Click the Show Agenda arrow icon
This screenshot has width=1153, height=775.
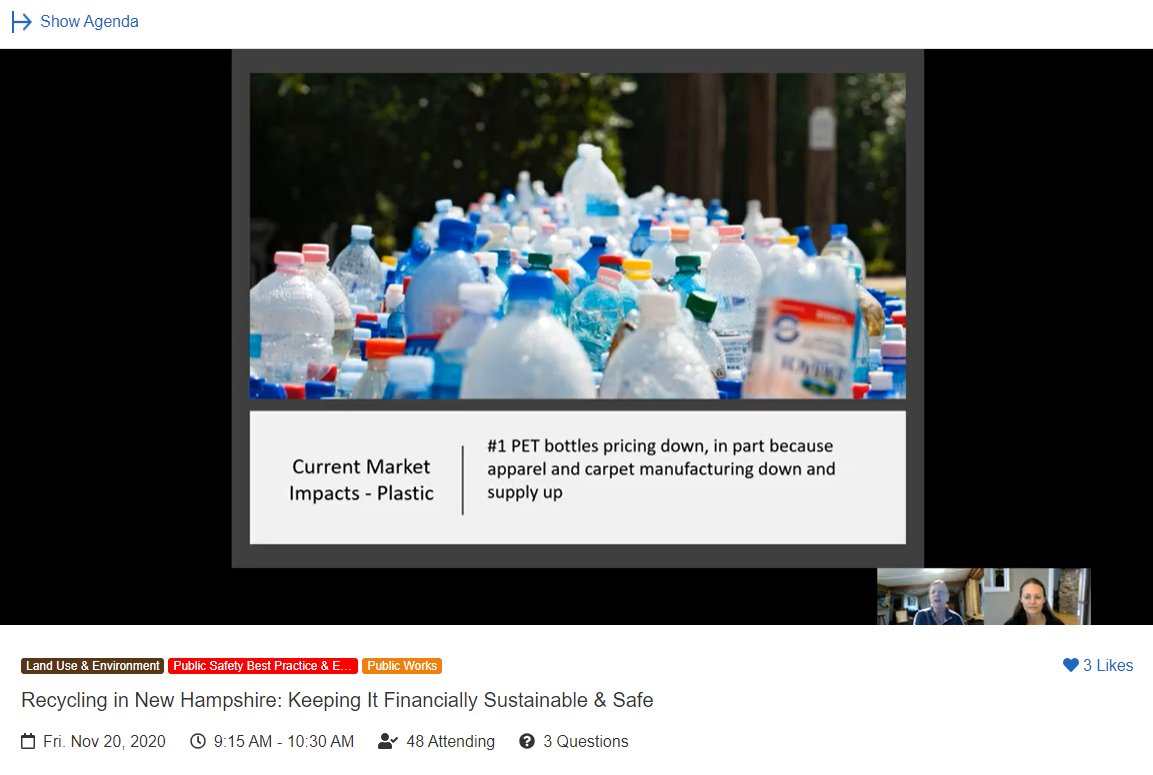pyautogui.click(x=21, y=22)
